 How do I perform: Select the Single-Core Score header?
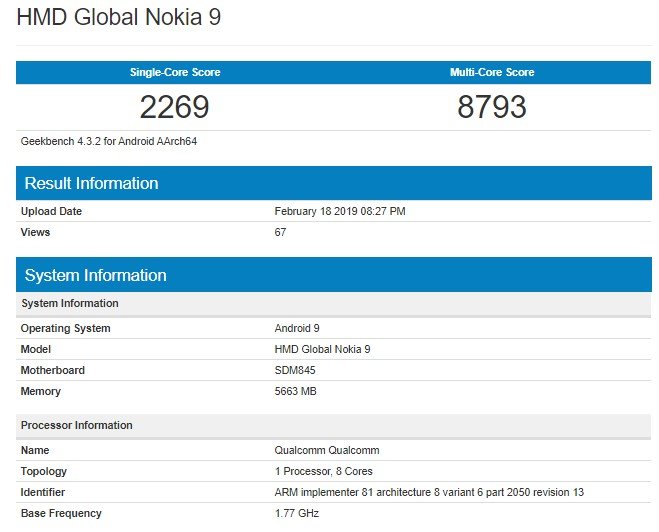pyautogui.click(x=175, y=72)
